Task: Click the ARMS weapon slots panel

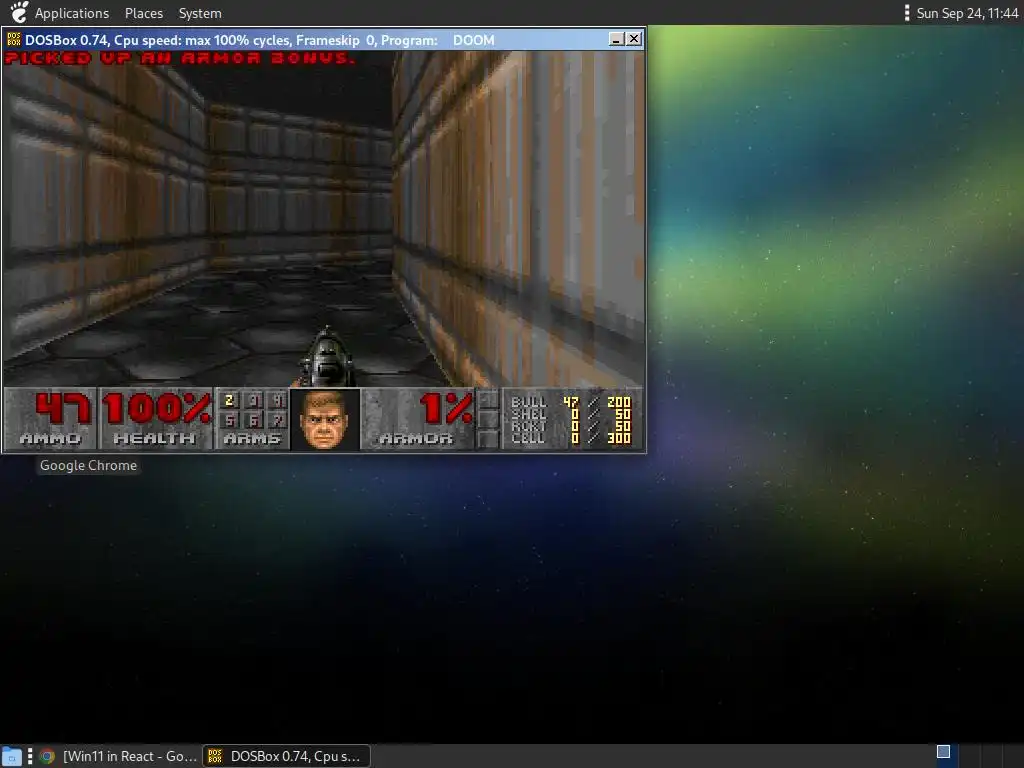Action: 252,419
